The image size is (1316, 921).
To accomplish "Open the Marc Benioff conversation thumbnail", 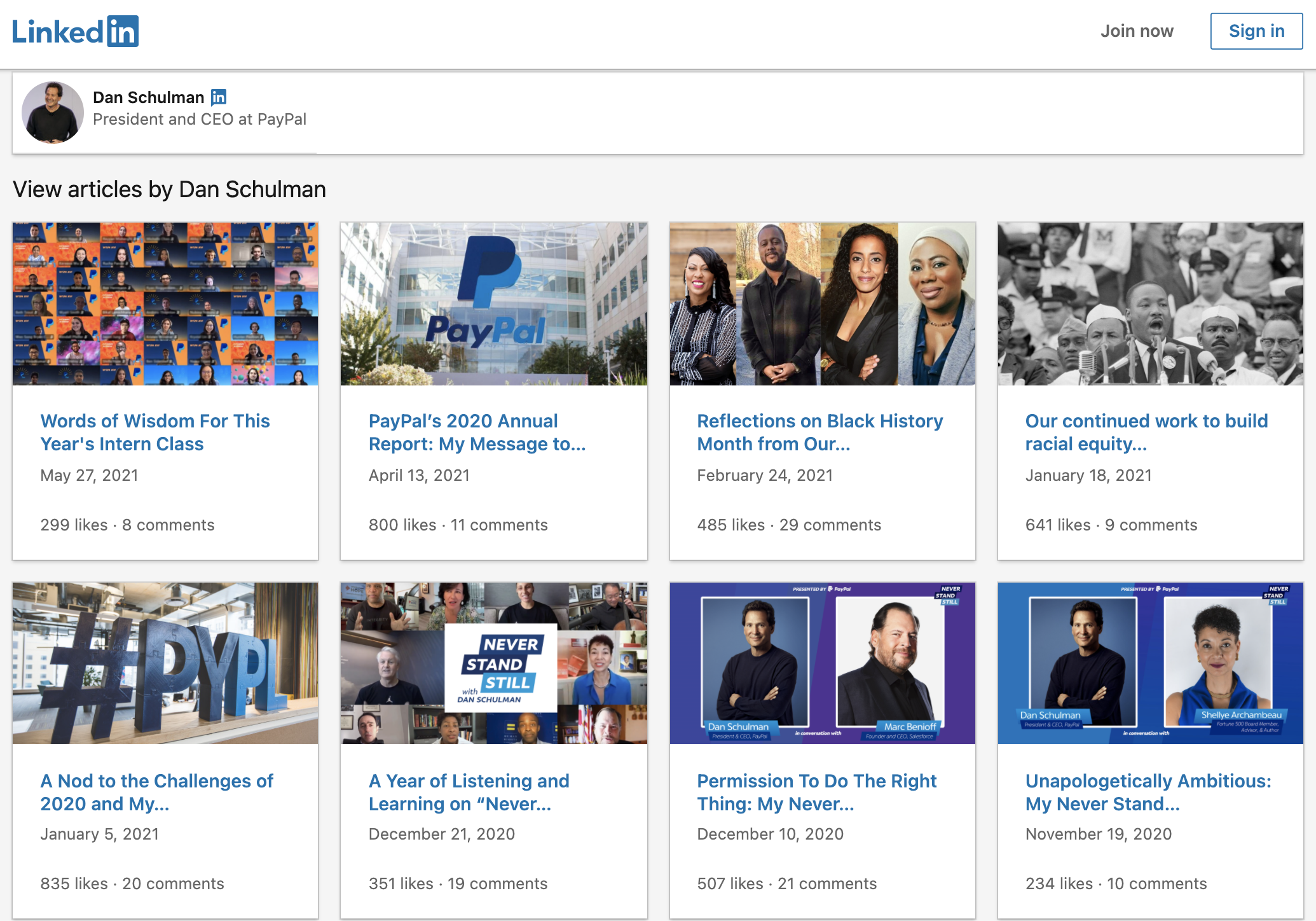I will click(x=822, y=663).
